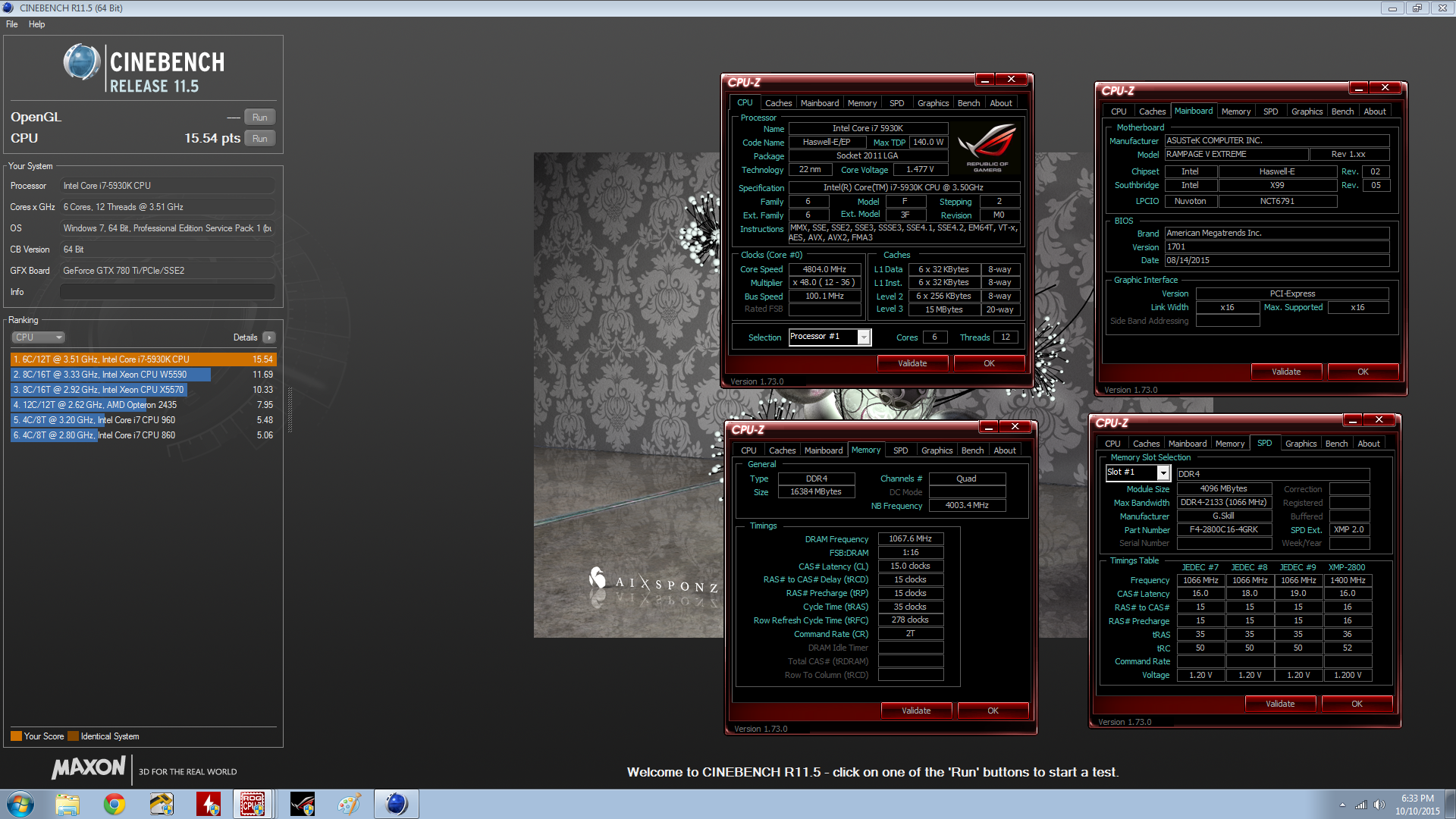Select the AMD Opteron 2435 ranking row
1456x819 pixels.
[x=143, y=405]
